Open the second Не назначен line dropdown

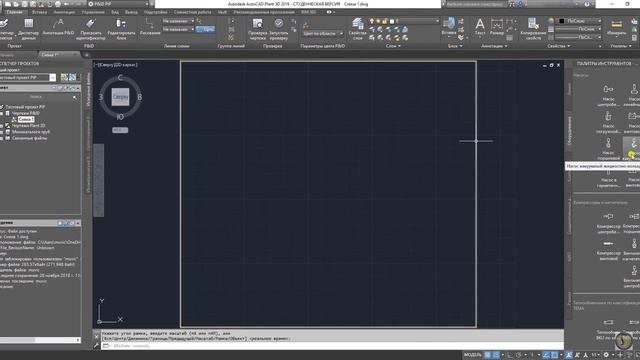point(178,29)
